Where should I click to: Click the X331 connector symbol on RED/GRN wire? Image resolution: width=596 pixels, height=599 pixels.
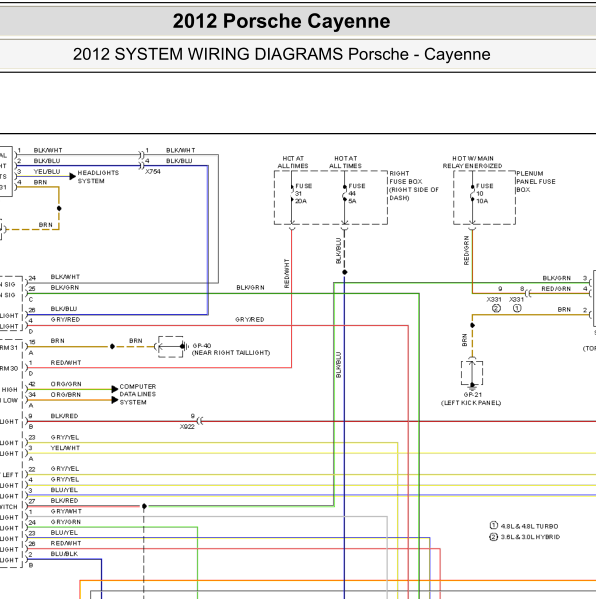pyautogui.click(x=528, y=293)
